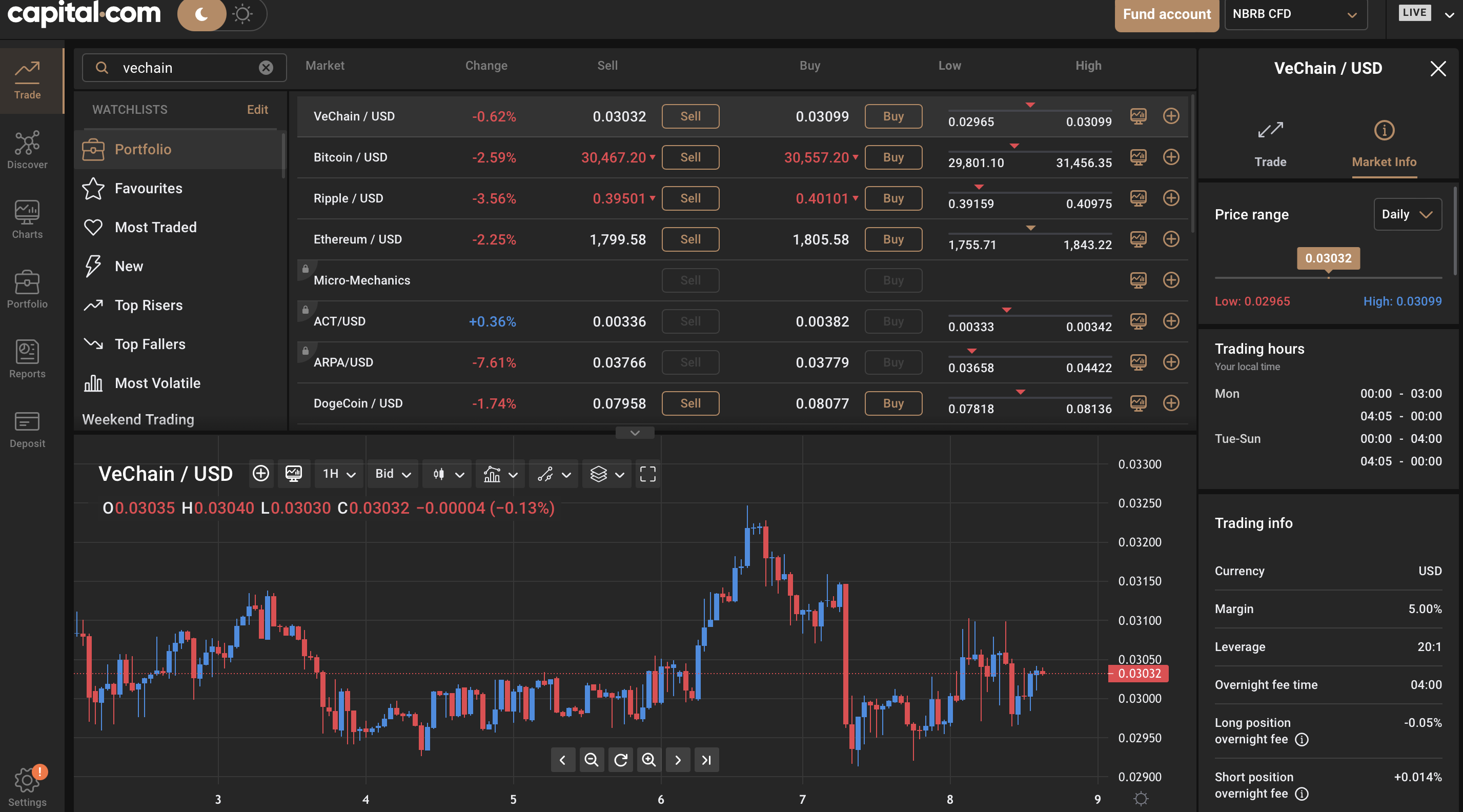Clear the vechain search text
The image size is (1463, 812).
pyautogui.click(x=266, y=68)
